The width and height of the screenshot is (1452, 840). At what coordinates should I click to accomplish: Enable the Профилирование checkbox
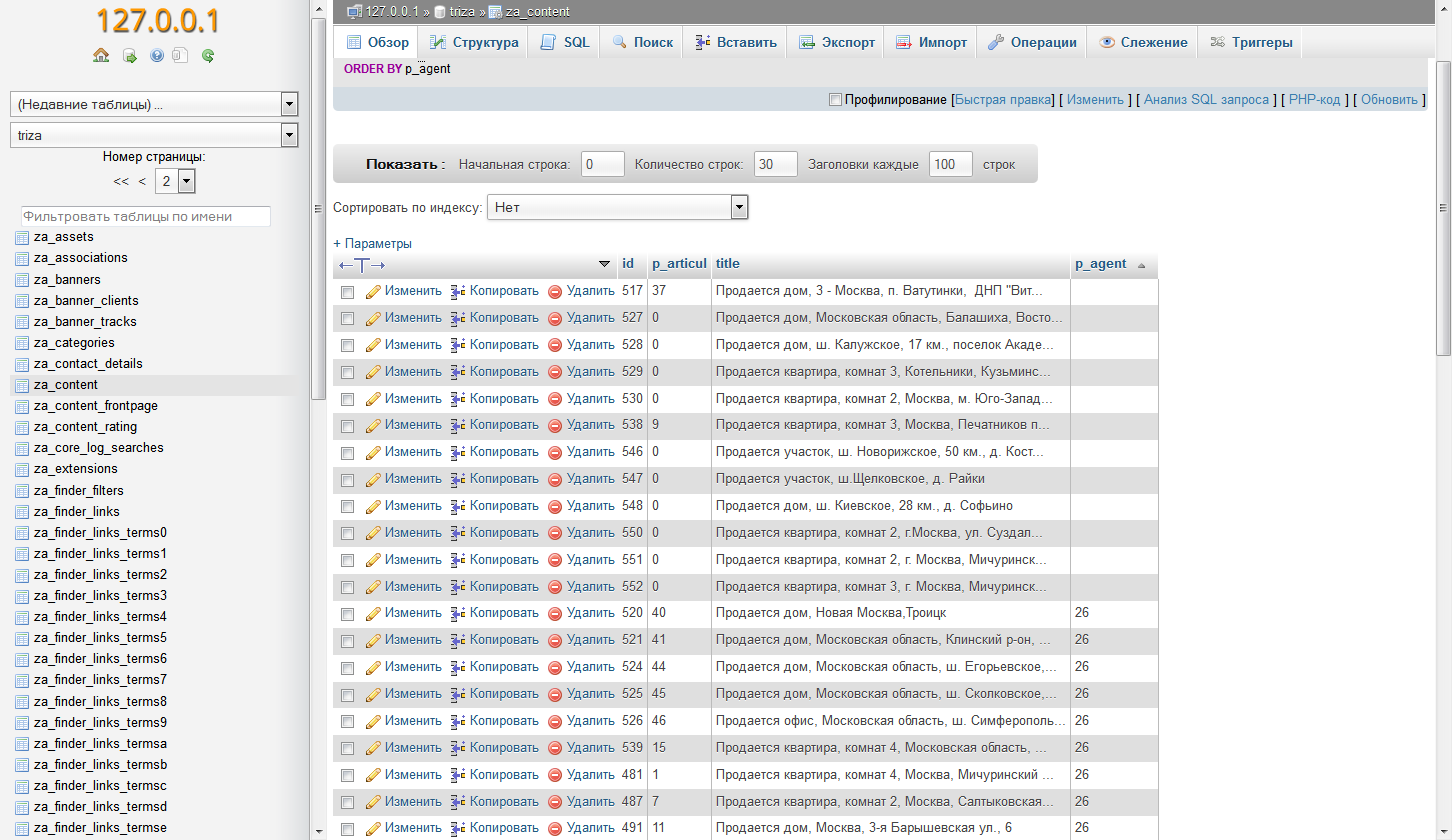835,99
